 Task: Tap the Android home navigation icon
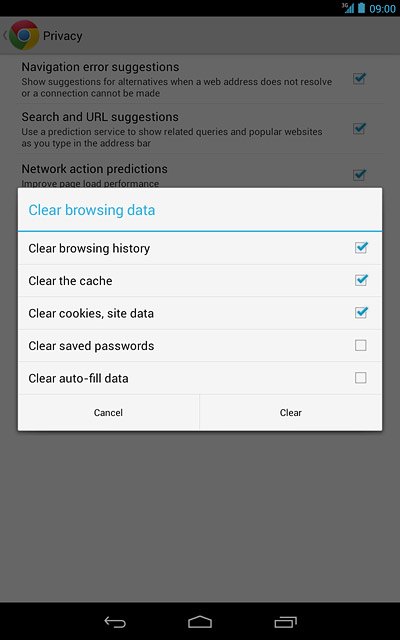(x=200, y=622)
